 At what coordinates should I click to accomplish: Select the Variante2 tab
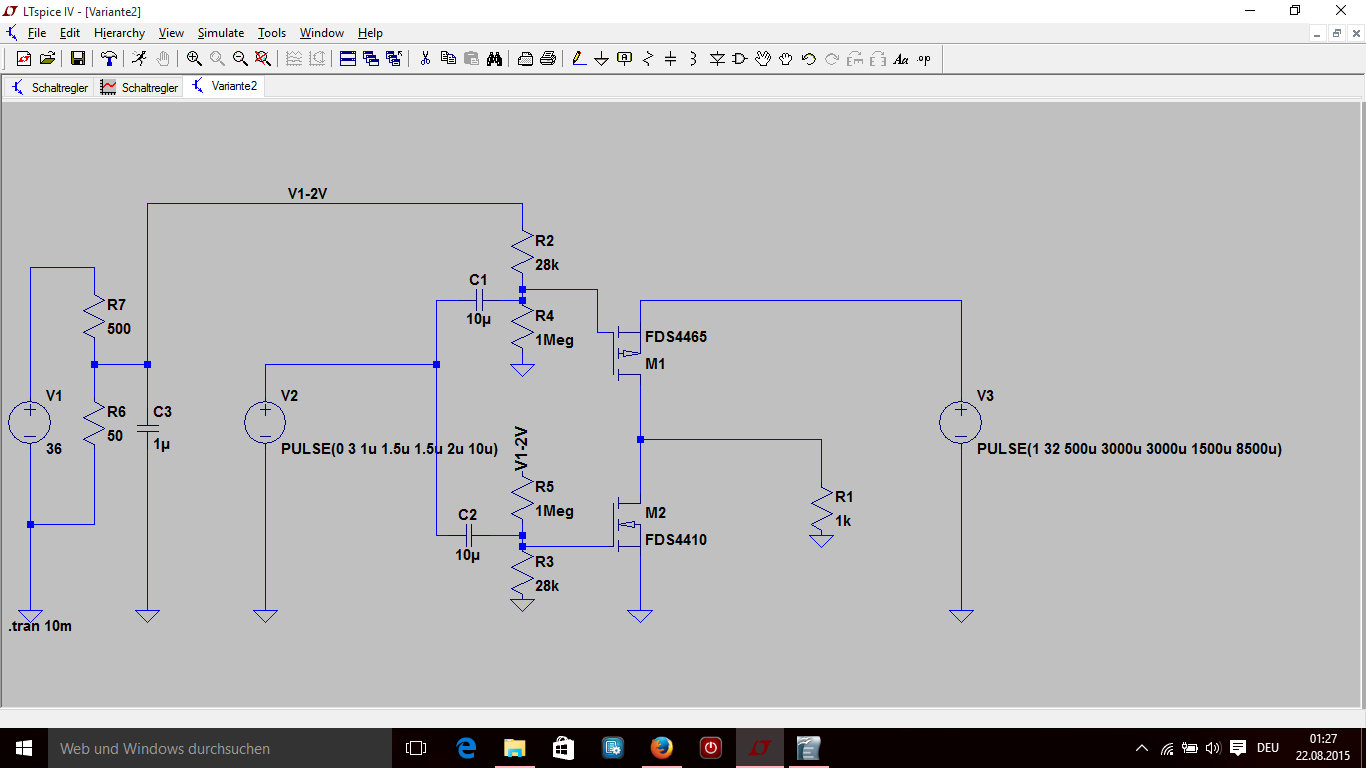[x=224, y=86]
